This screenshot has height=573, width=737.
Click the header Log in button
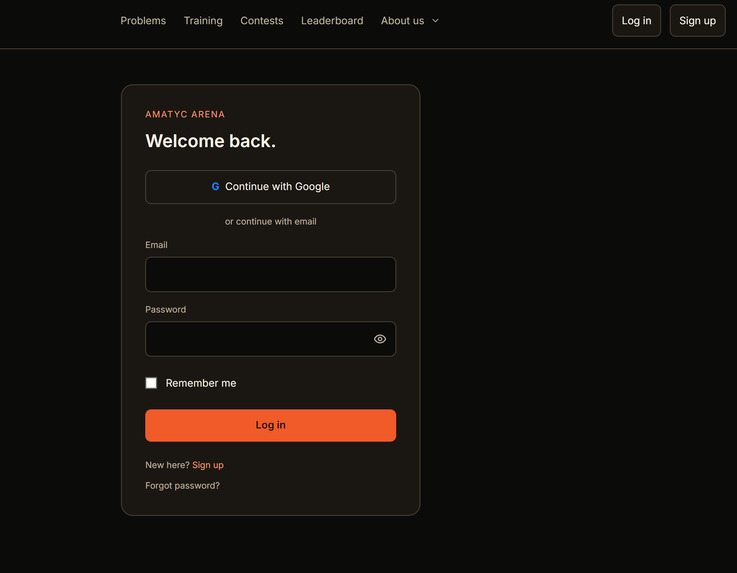click(636, 21)
